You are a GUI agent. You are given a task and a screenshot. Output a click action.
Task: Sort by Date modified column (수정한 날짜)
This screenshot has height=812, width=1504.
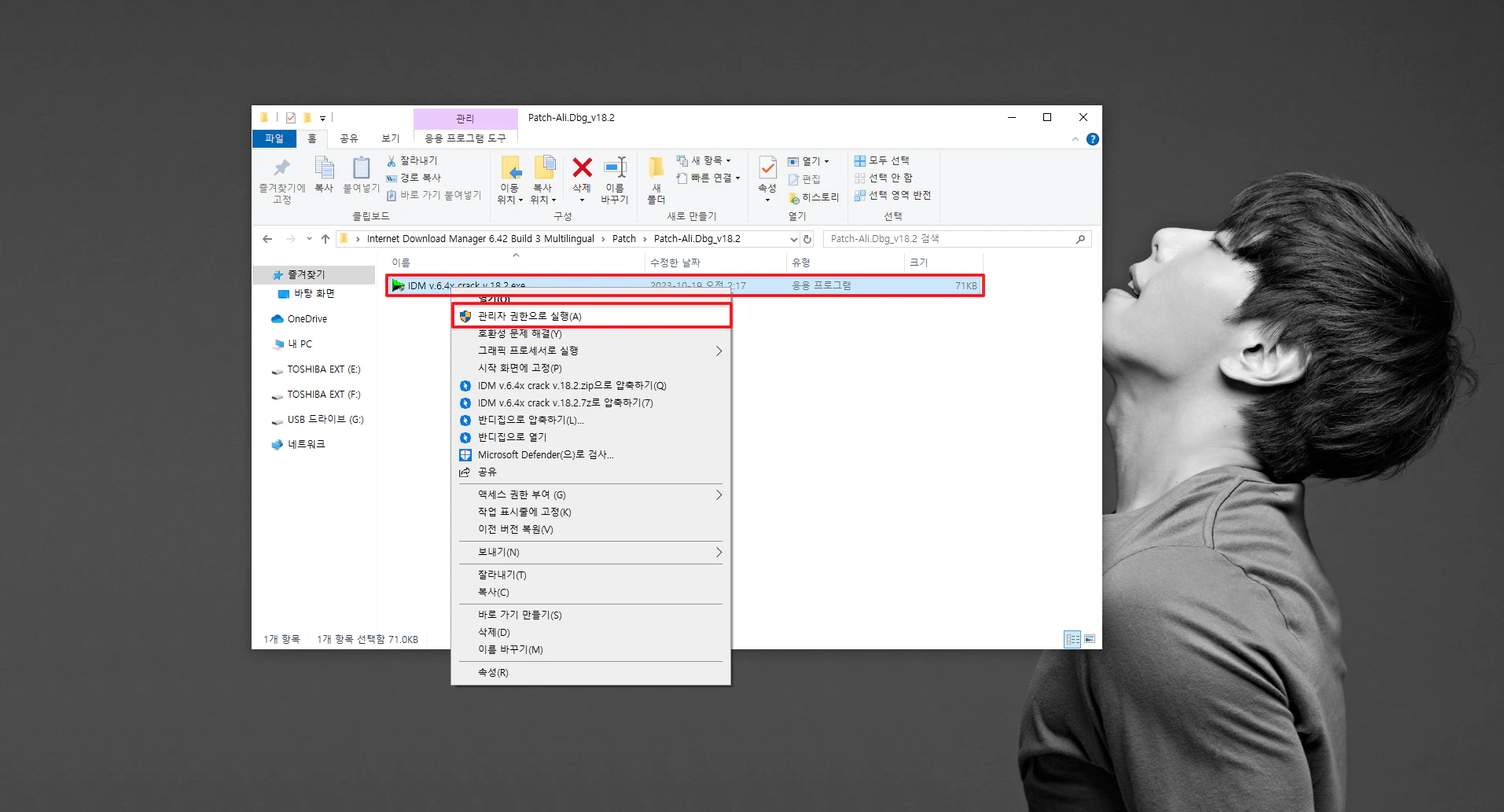point(715,263)
